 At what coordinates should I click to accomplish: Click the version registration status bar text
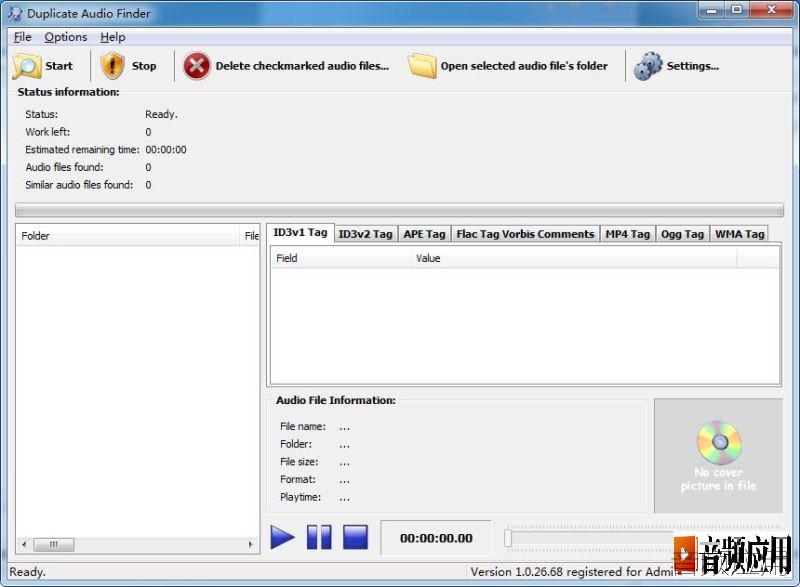pos(572,572)
